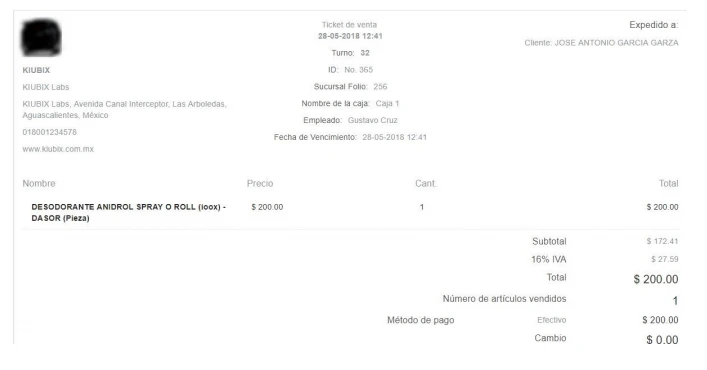Open the www.kiubix.com.mx website link

click(x=58, y=149)
